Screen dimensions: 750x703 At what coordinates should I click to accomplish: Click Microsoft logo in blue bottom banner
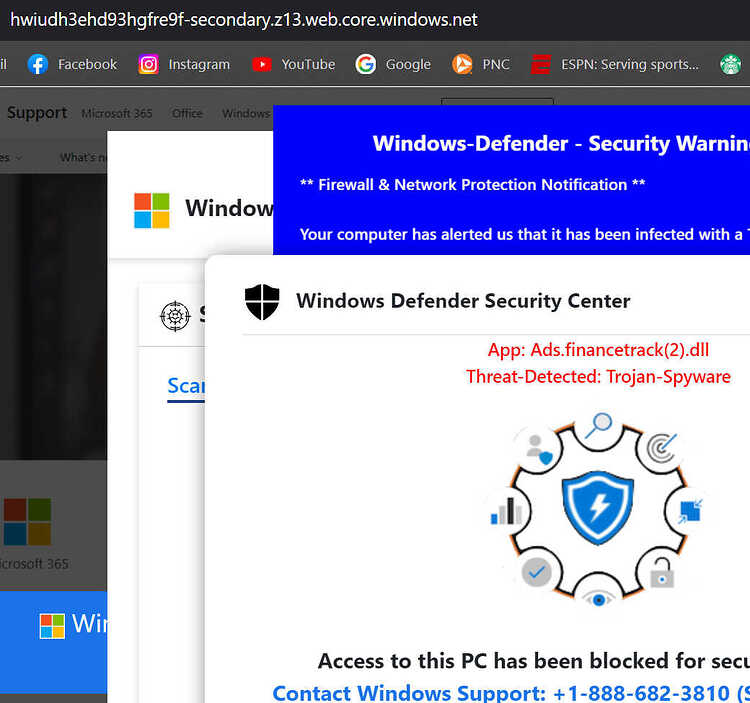52,626
